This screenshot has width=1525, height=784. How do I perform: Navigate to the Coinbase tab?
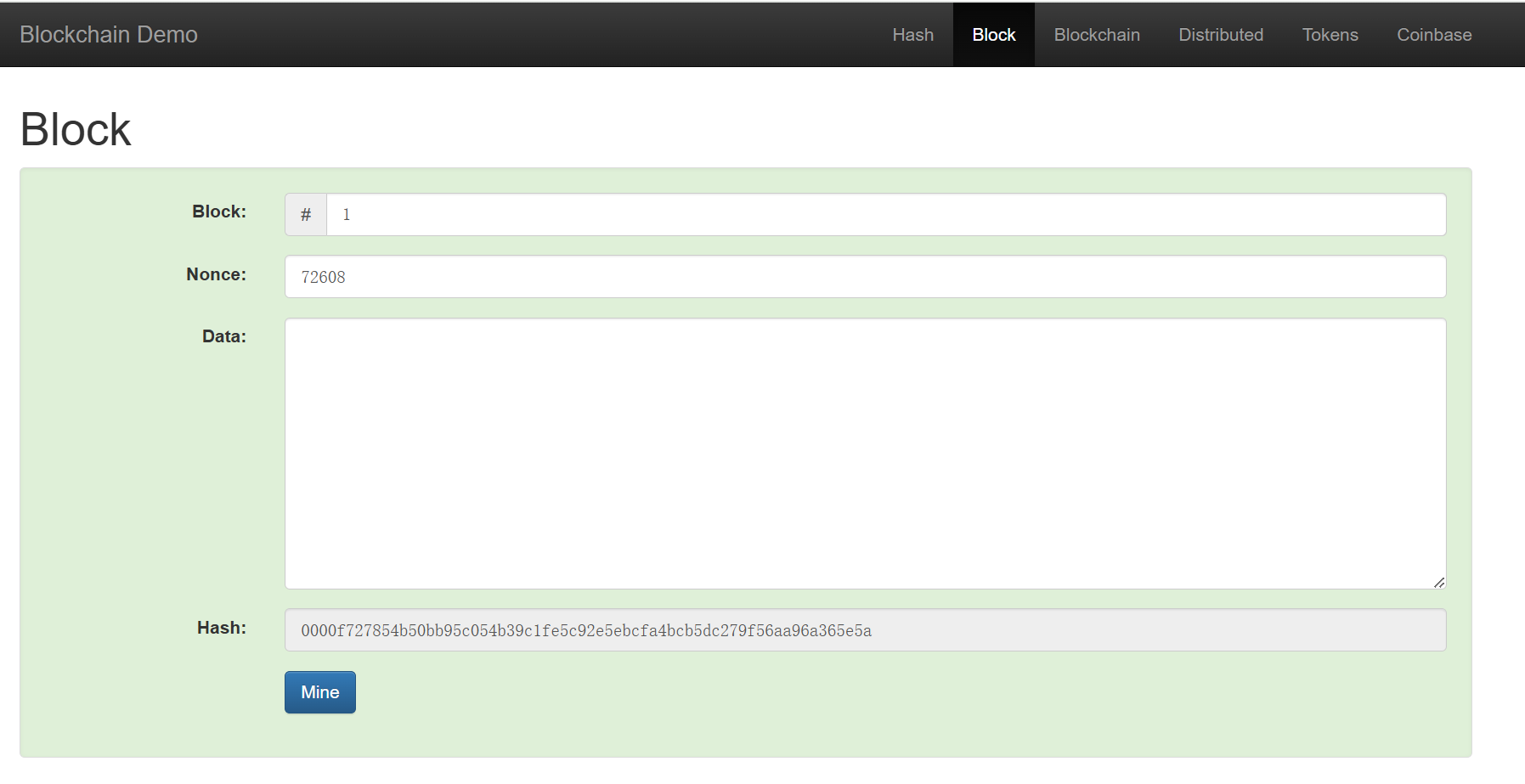pos(1433,35)
